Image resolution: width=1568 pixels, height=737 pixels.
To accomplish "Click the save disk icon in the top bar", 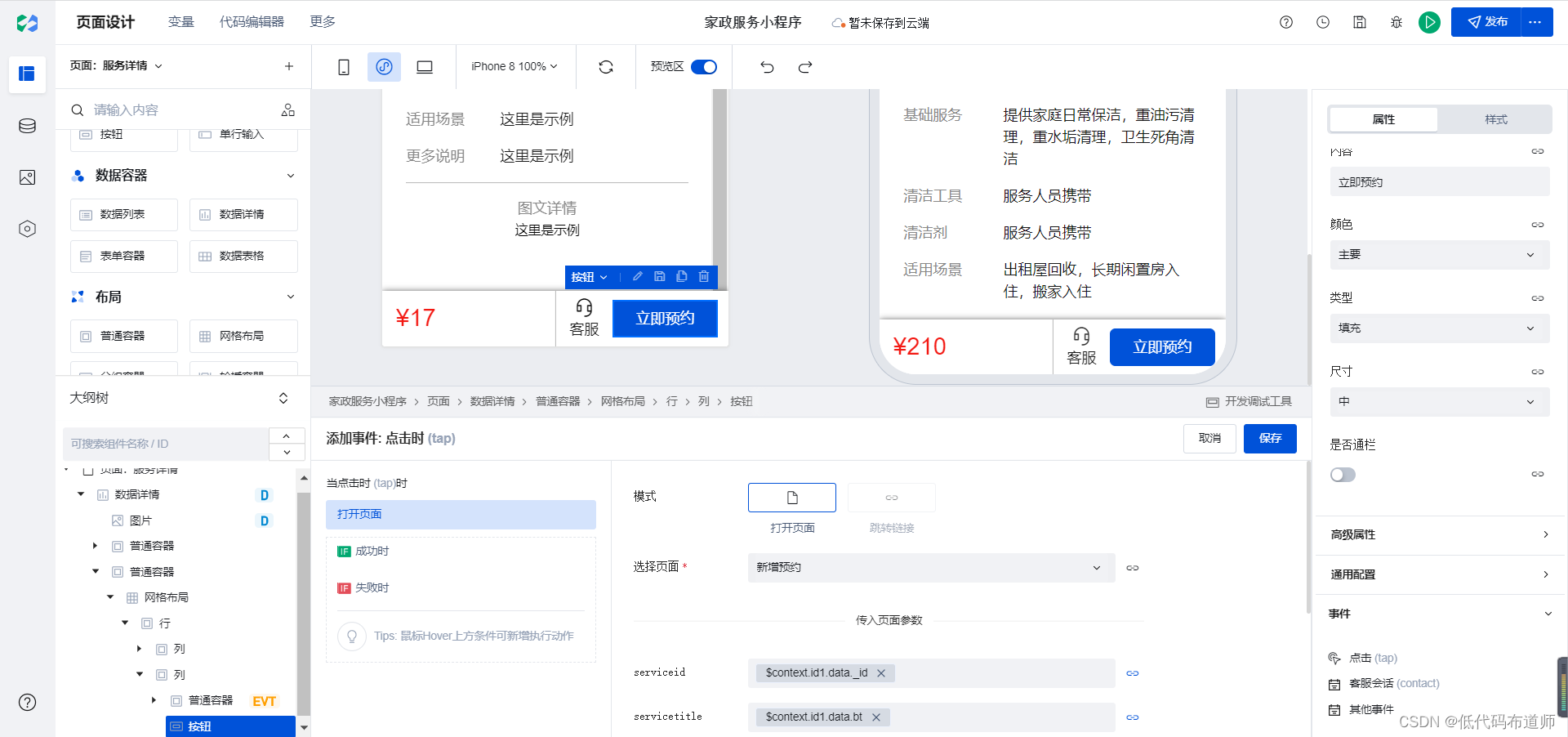I will (x=1360, y=22).
